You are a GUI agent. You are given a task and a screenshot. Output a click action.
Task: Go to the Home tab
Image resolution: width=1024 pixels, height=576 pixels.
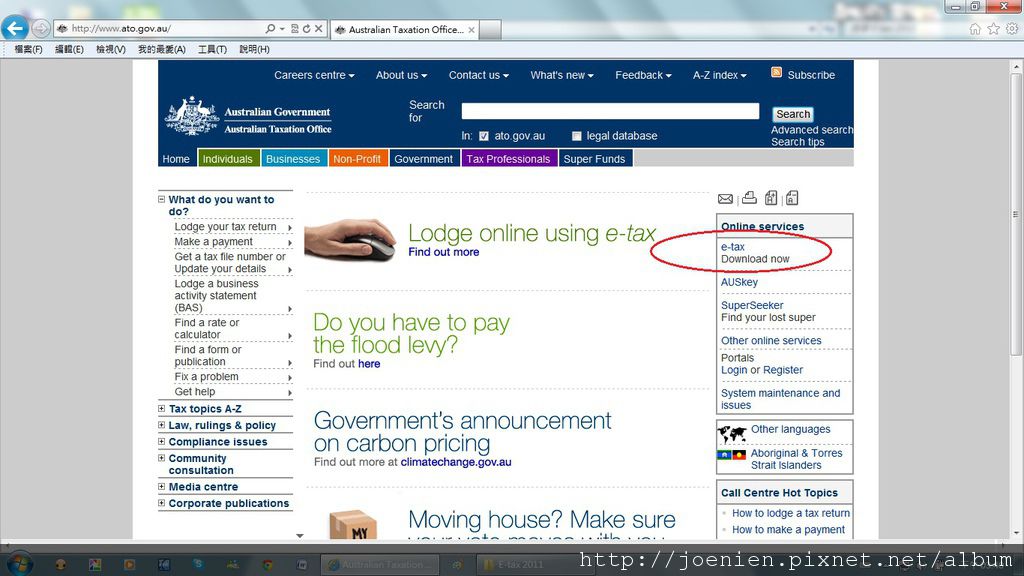point(176,159)
